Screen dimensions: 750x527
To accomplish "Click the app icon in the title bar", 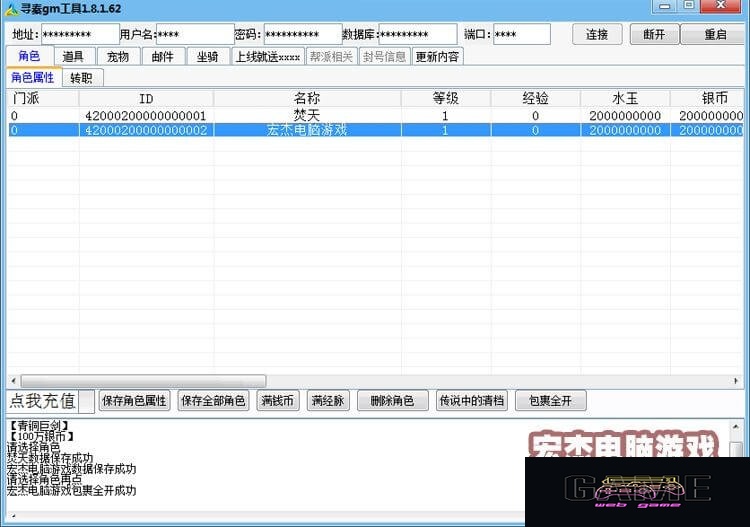I will click(x=11, y=9).
